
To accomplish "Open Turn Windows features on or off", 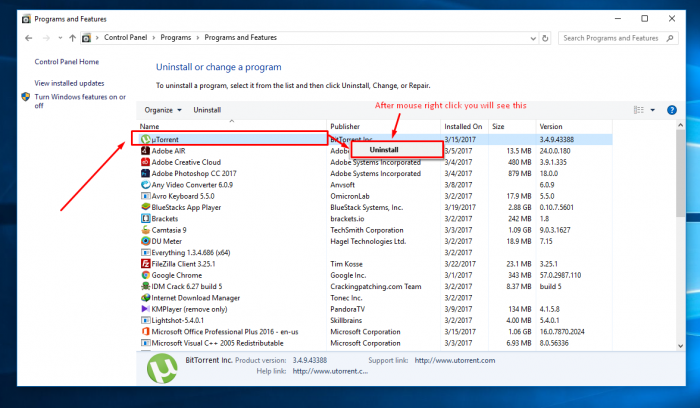I will click(x=80, y=101).
